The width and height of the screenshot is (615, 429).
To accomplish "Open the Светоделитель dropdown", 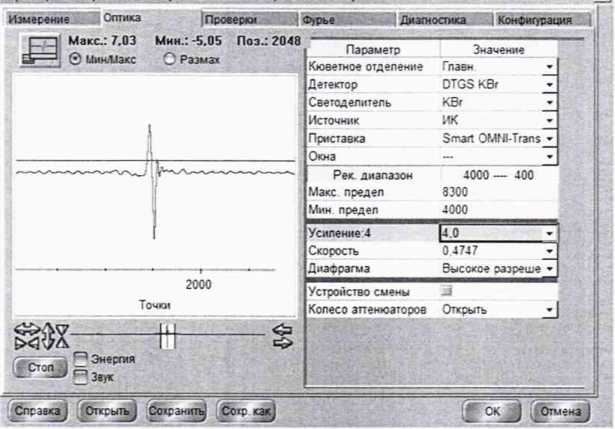I will [549, 102].
